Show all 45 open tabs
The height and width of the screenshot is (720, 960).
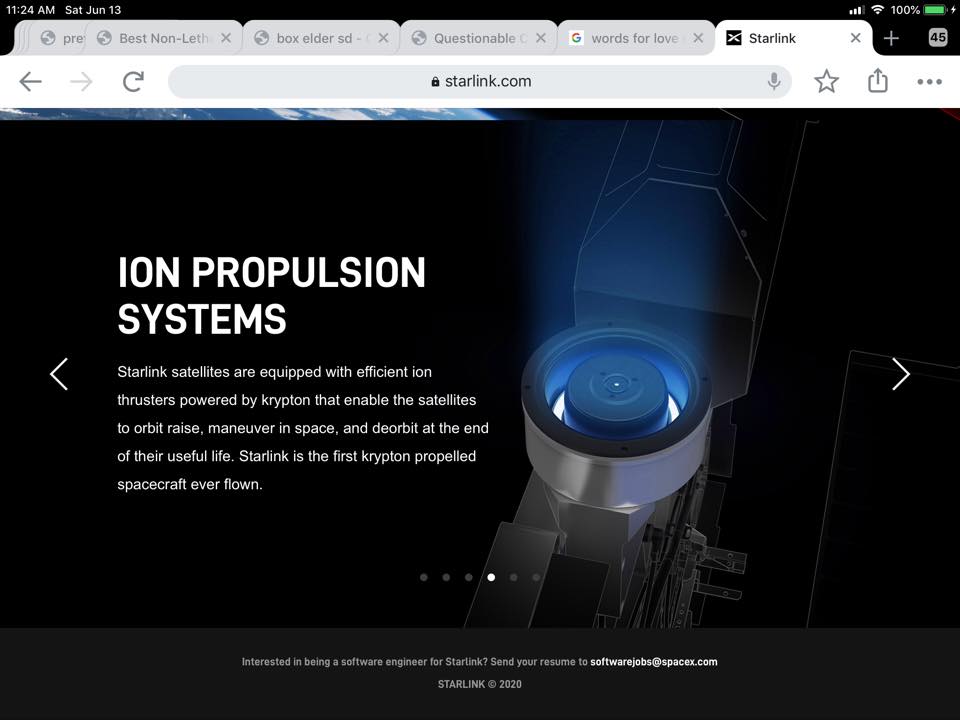pos(937,37)
